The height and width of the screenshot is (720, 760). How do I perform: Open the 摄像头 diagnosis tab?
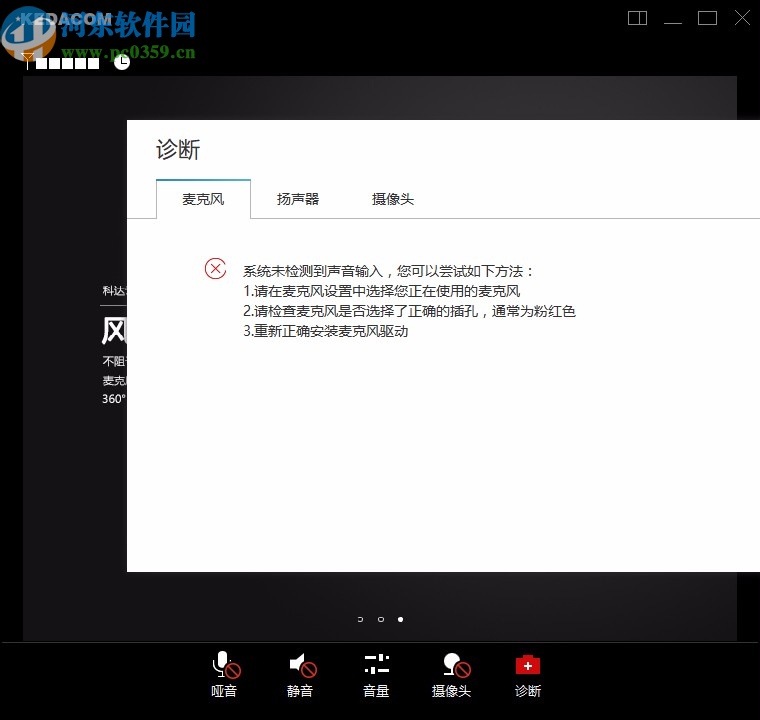[393, 199]
